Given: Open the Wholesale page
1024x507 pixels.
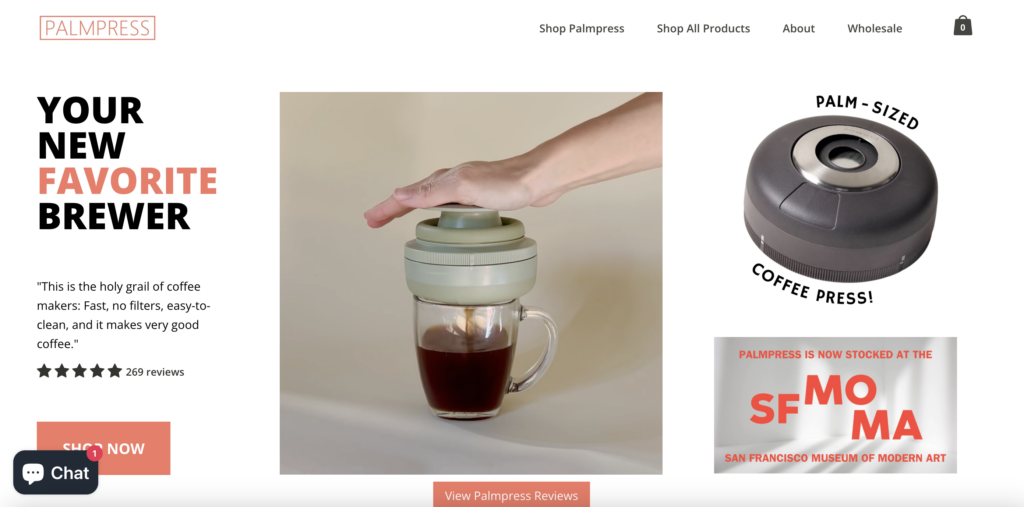Looking at the screenshot, I should (x=874, y=29).
